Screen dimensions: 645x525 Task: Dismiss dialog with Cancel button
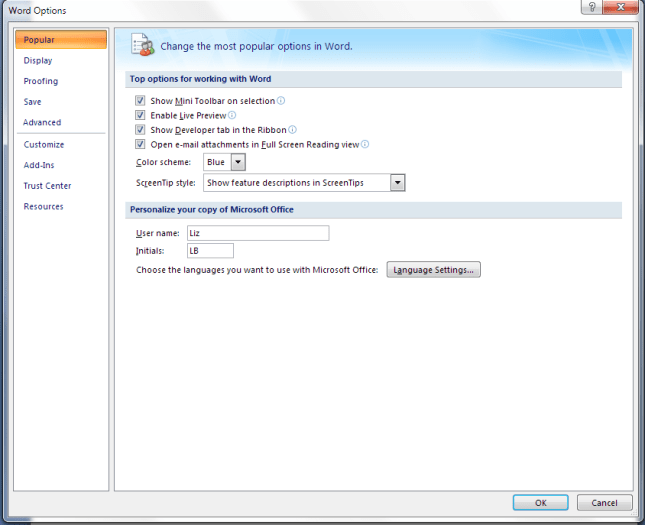point(604,503)
